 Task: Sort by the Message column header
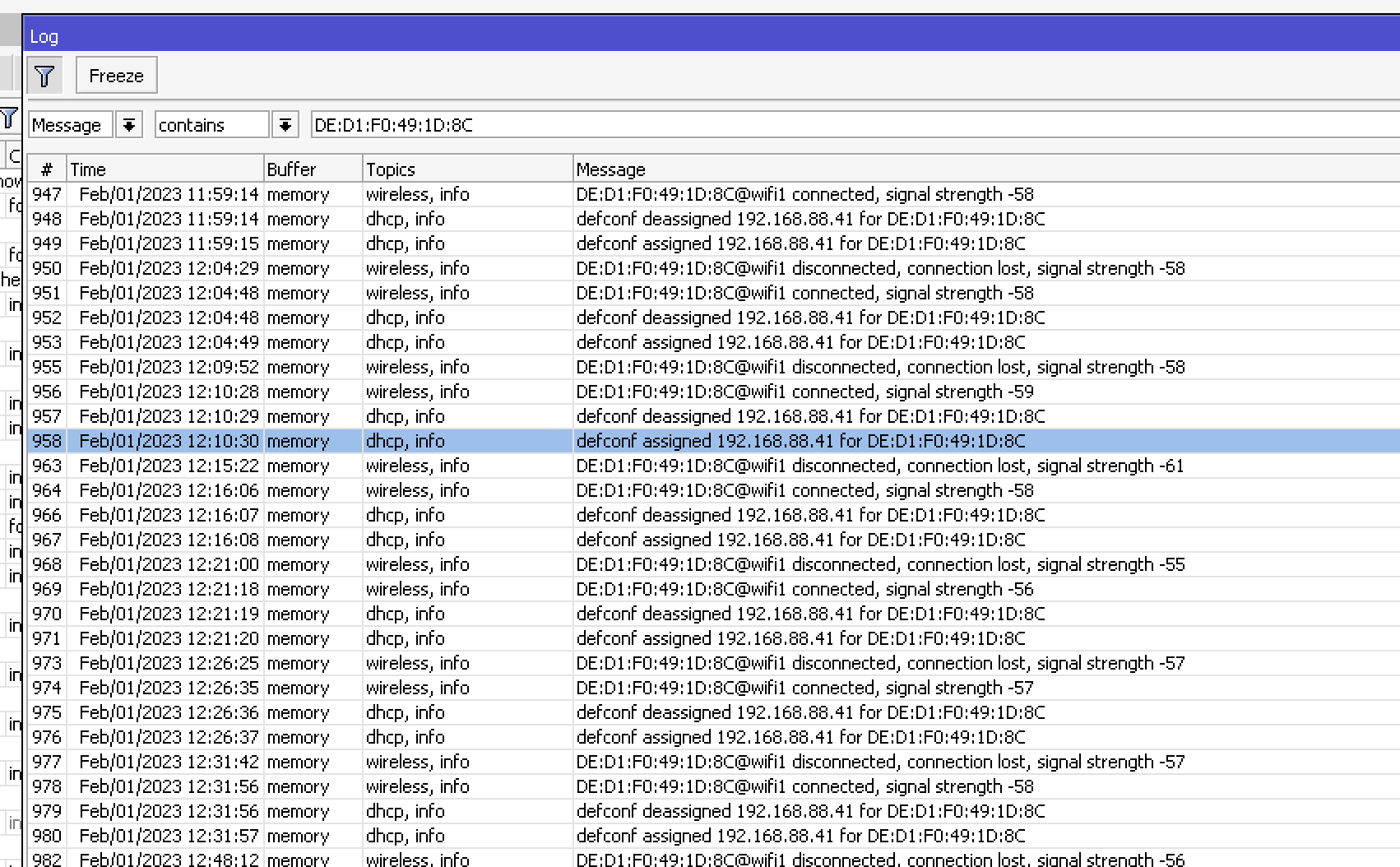pos(612,169)
